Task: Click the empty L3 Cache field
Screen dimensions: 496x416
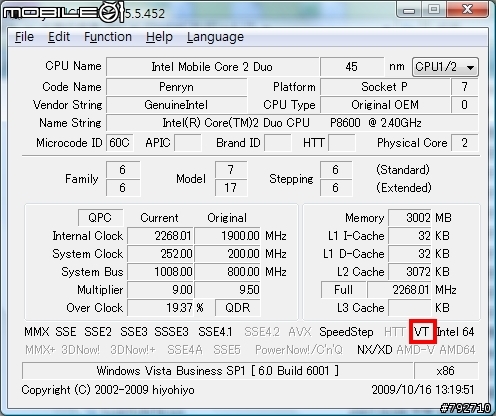Action: click(410, 308)
